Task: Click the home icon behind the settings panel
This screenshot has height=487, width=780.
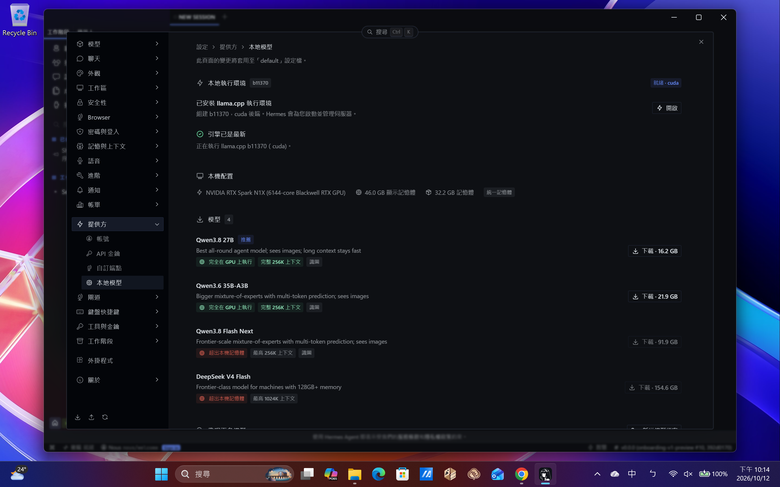Action: 55,423
